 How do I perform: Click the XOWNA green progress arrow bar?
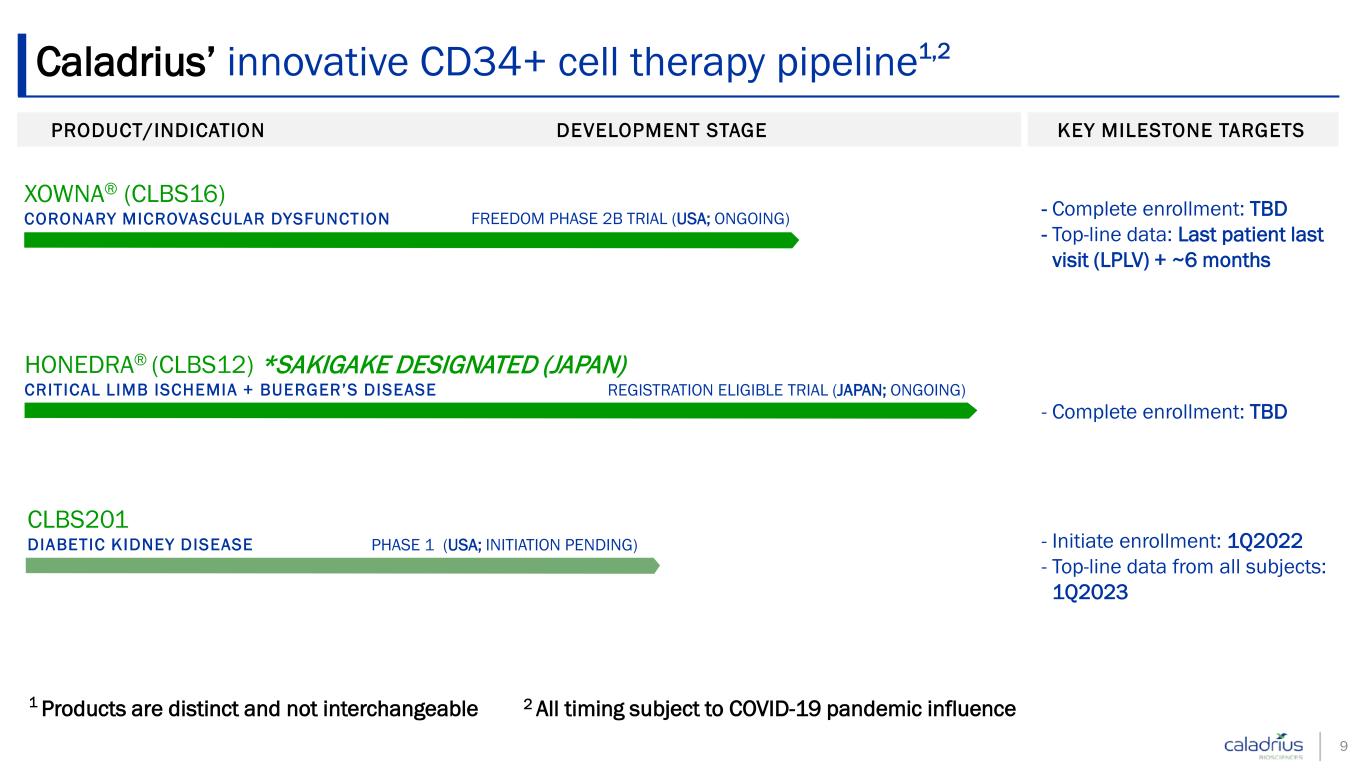(x=411, y=240)
